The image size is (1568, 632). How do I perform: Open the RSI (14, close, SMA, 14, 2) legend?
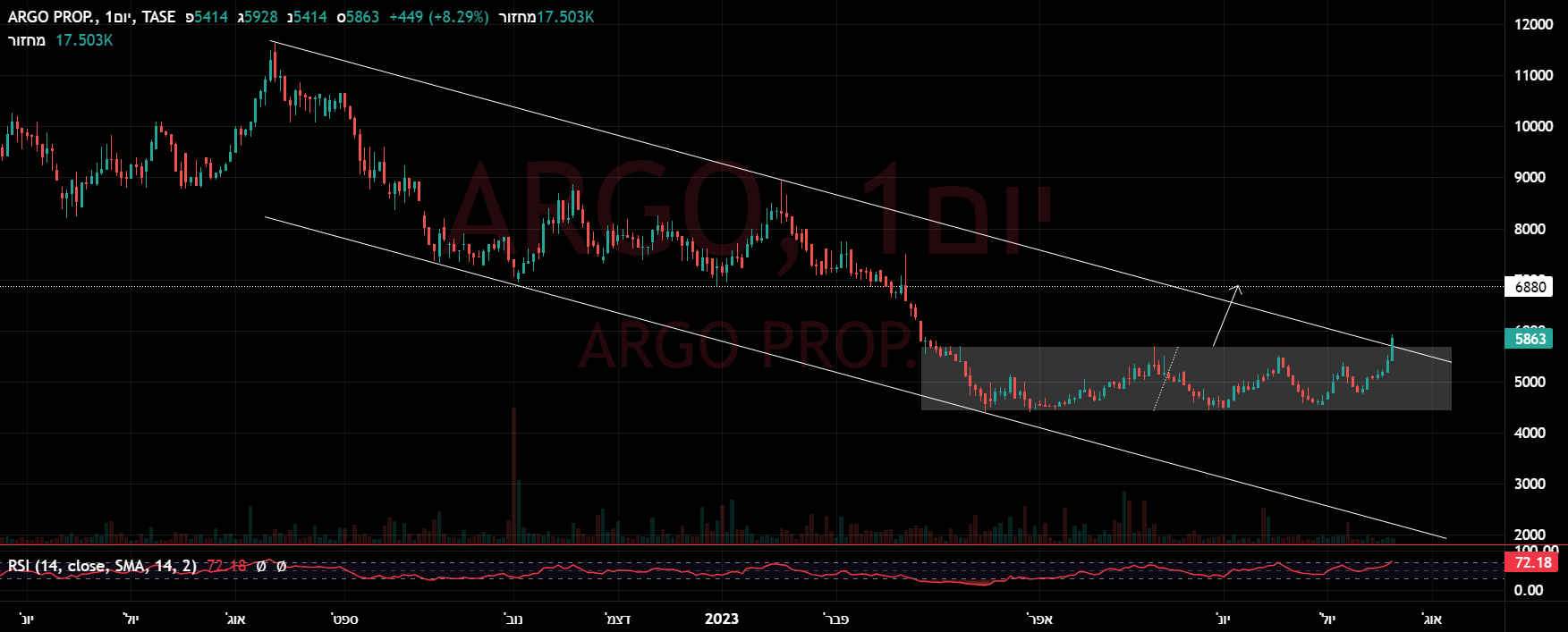(x=102, y=566)
